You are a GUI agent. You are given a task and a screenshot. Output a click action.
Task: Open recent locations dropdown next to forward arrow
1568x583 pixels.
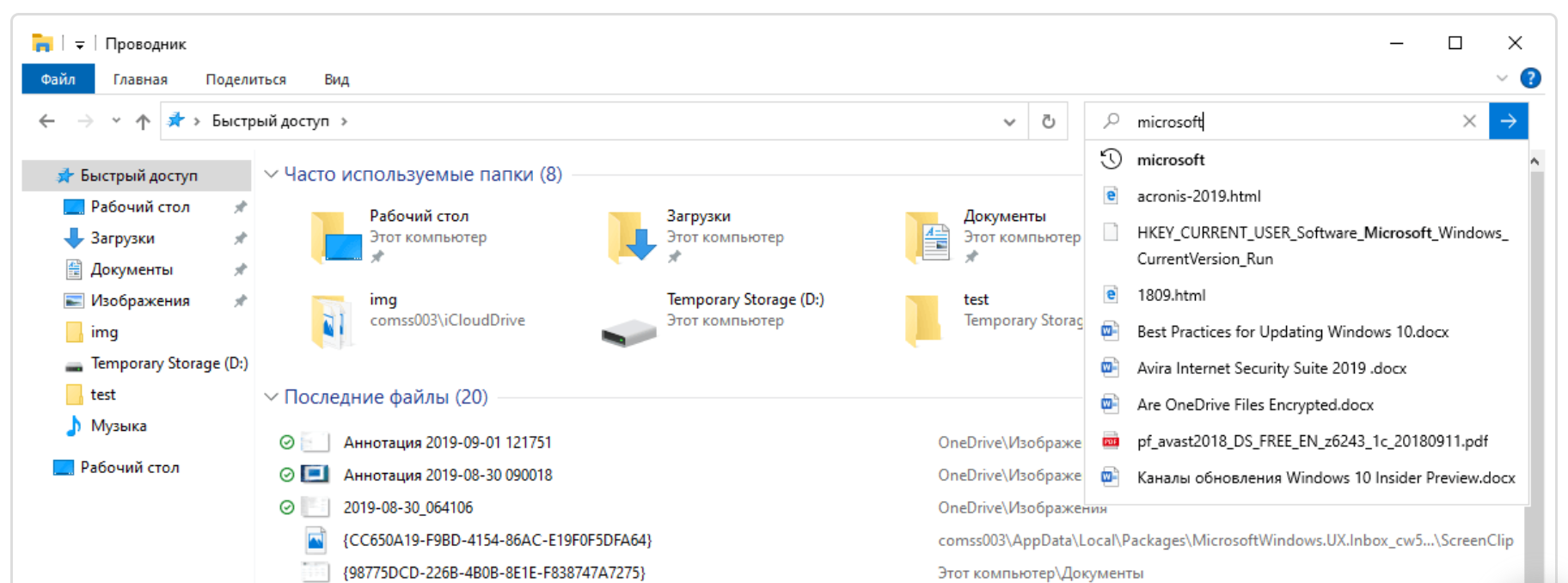pos(116,121)
